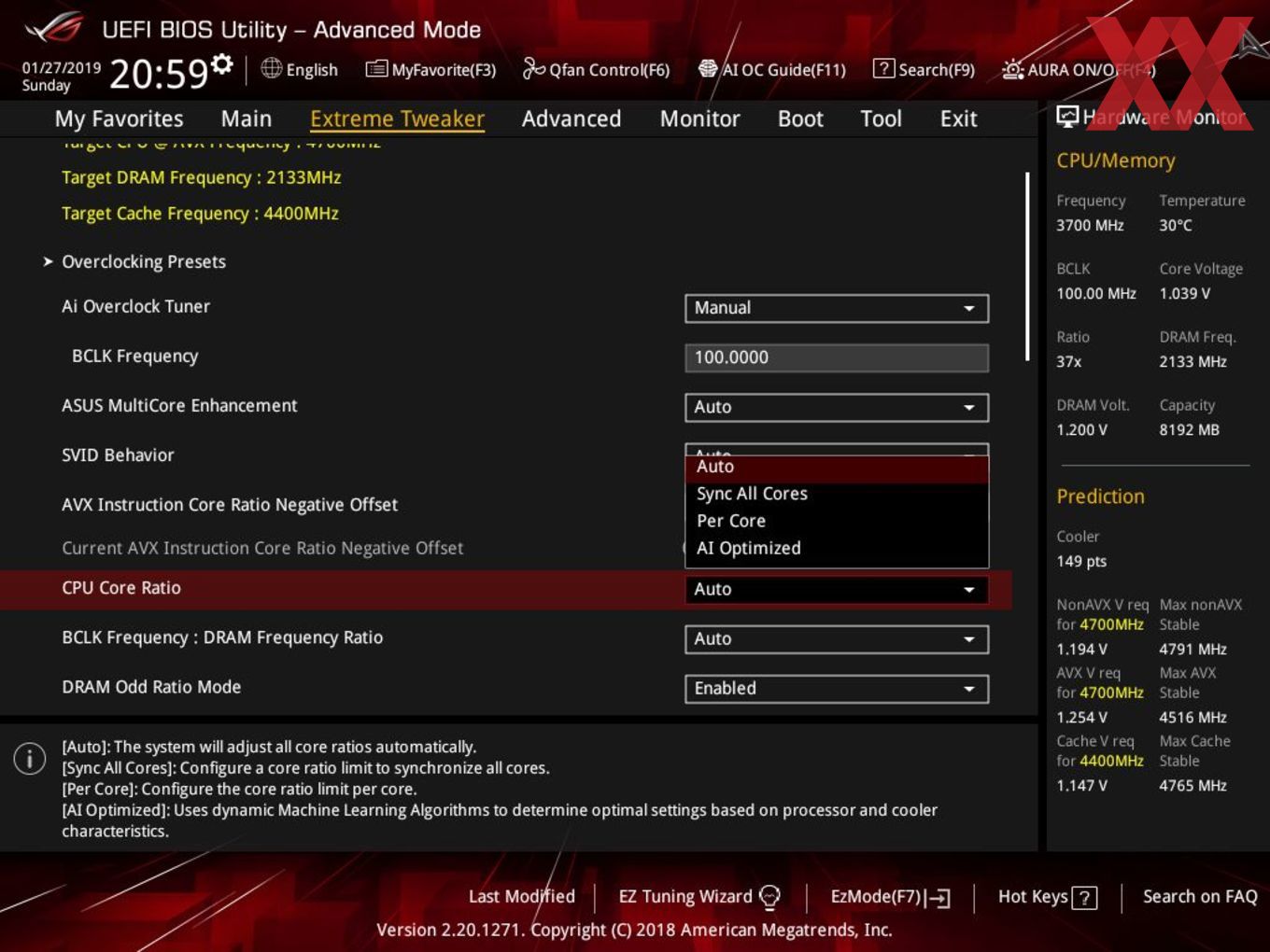Select DRAM Odd Ratio Mode label
1270x952 pixels.
pyautogui.click(x=151, y=687)
